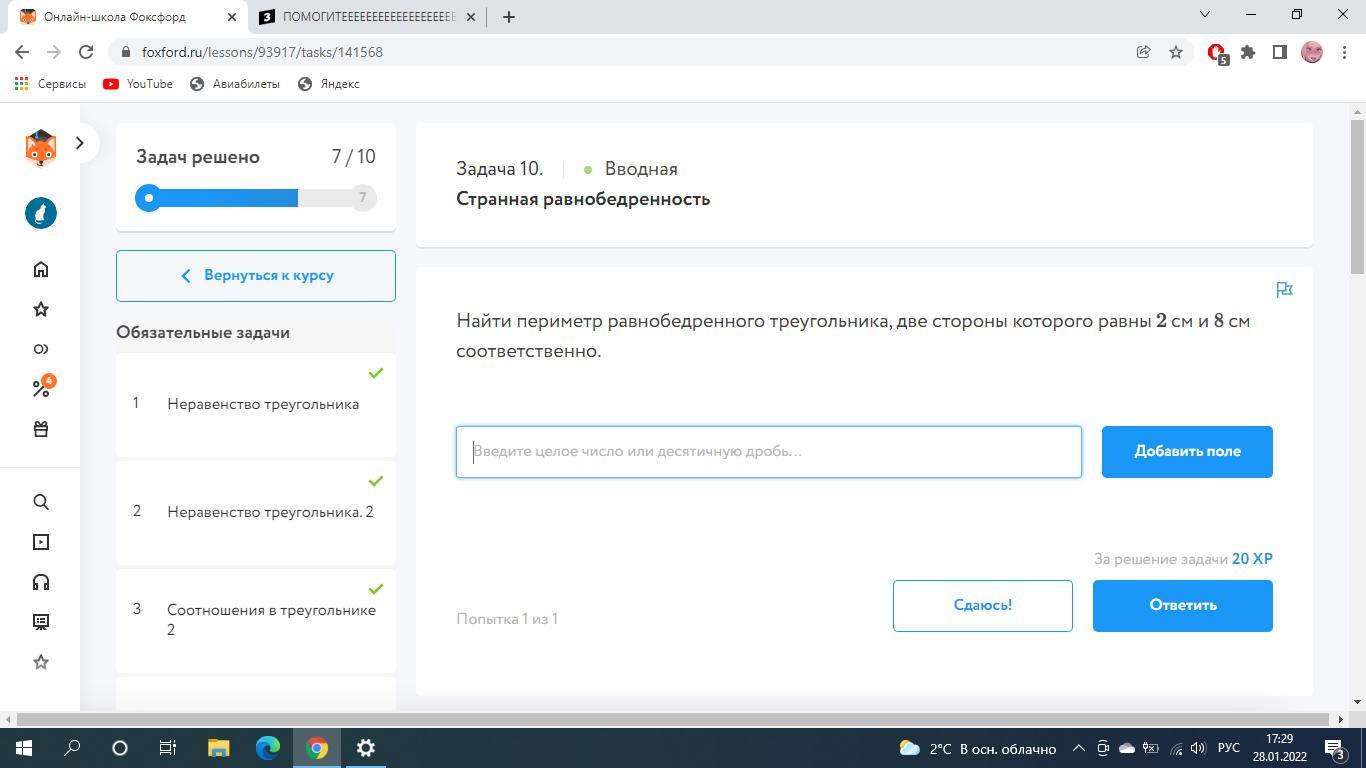Expand the left sidebar chevron
This screenshot has width=1366, height=768.
(x=80, y=143)
